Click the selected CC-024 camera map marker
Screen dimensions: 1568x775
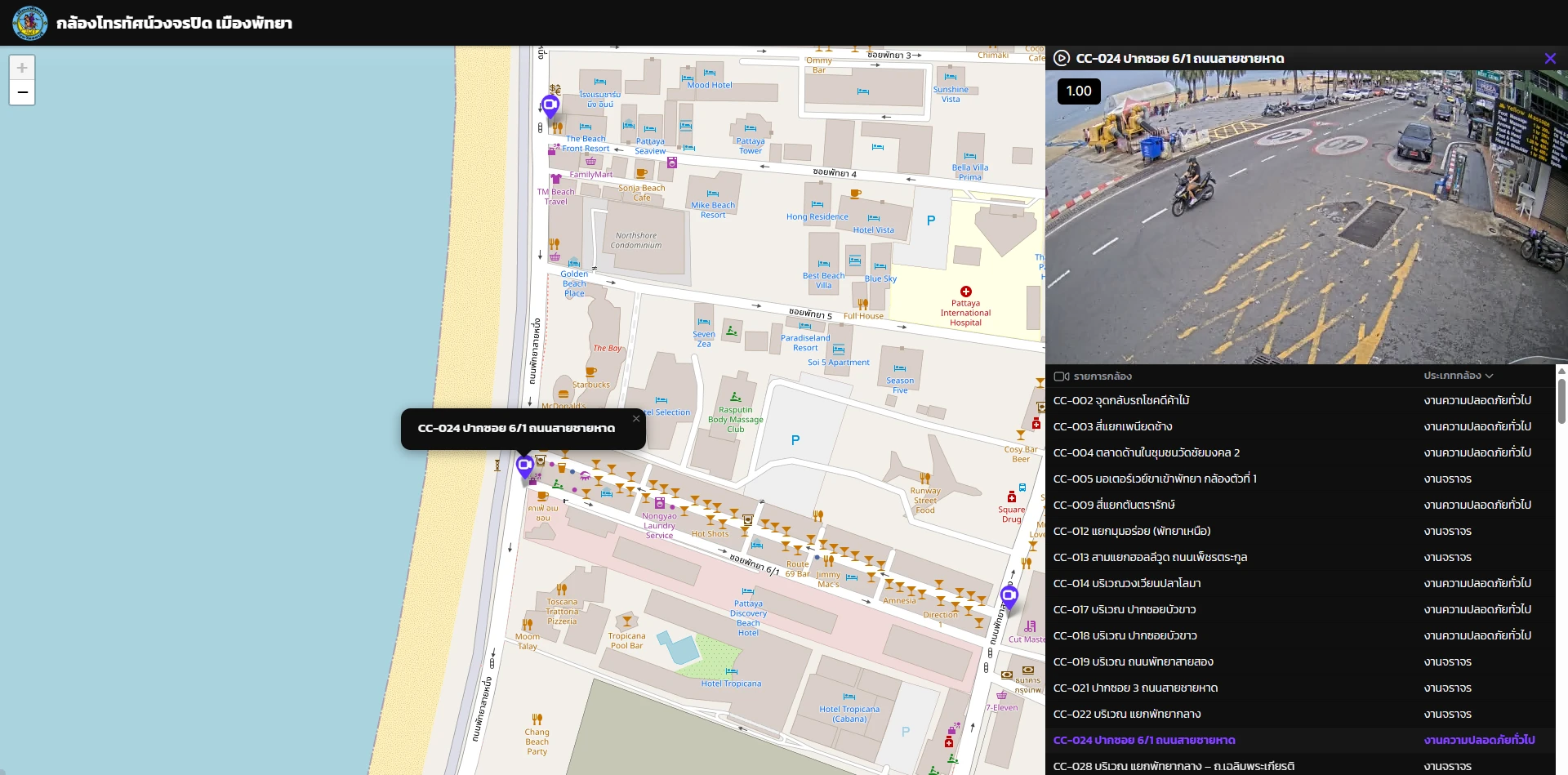point(525,466)
